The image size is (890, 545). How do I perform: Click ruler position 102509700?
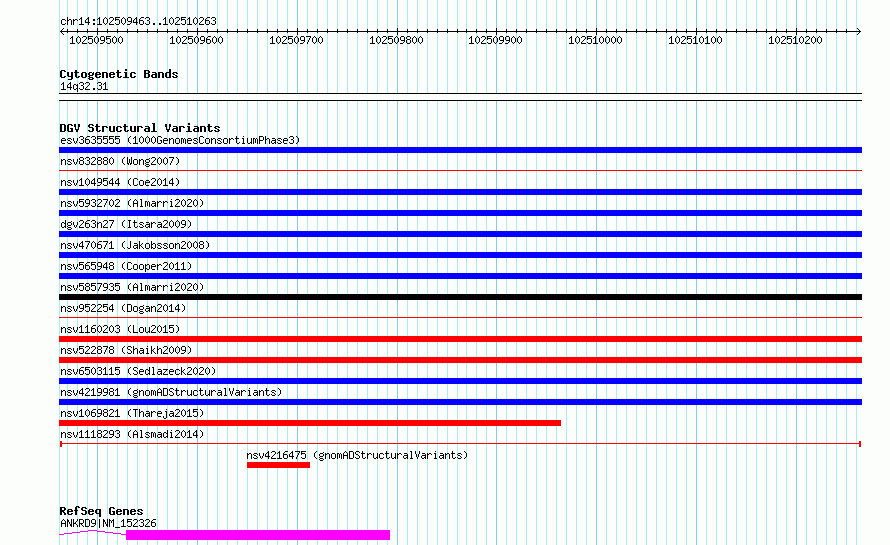[x=296, y=40]
